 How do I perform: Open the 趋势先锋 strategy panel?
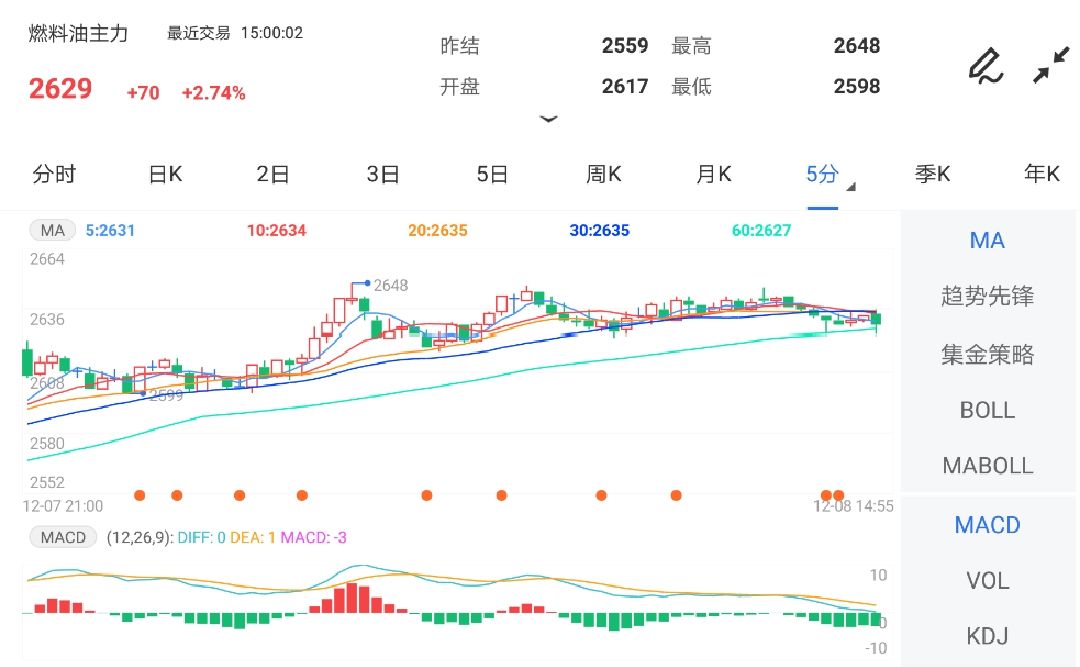(988, 296)
